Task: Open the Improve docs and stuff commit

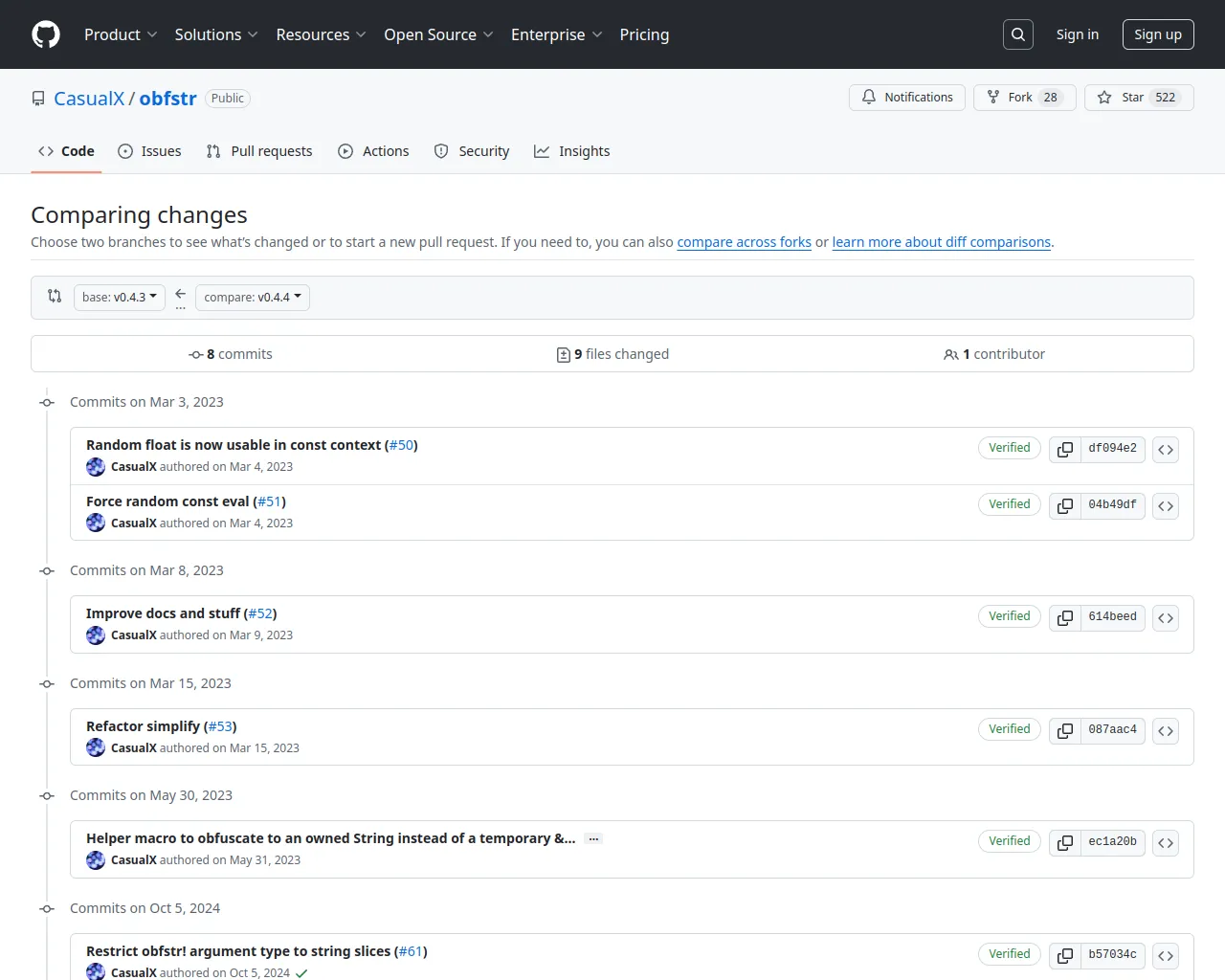Action: coord(163,613)
